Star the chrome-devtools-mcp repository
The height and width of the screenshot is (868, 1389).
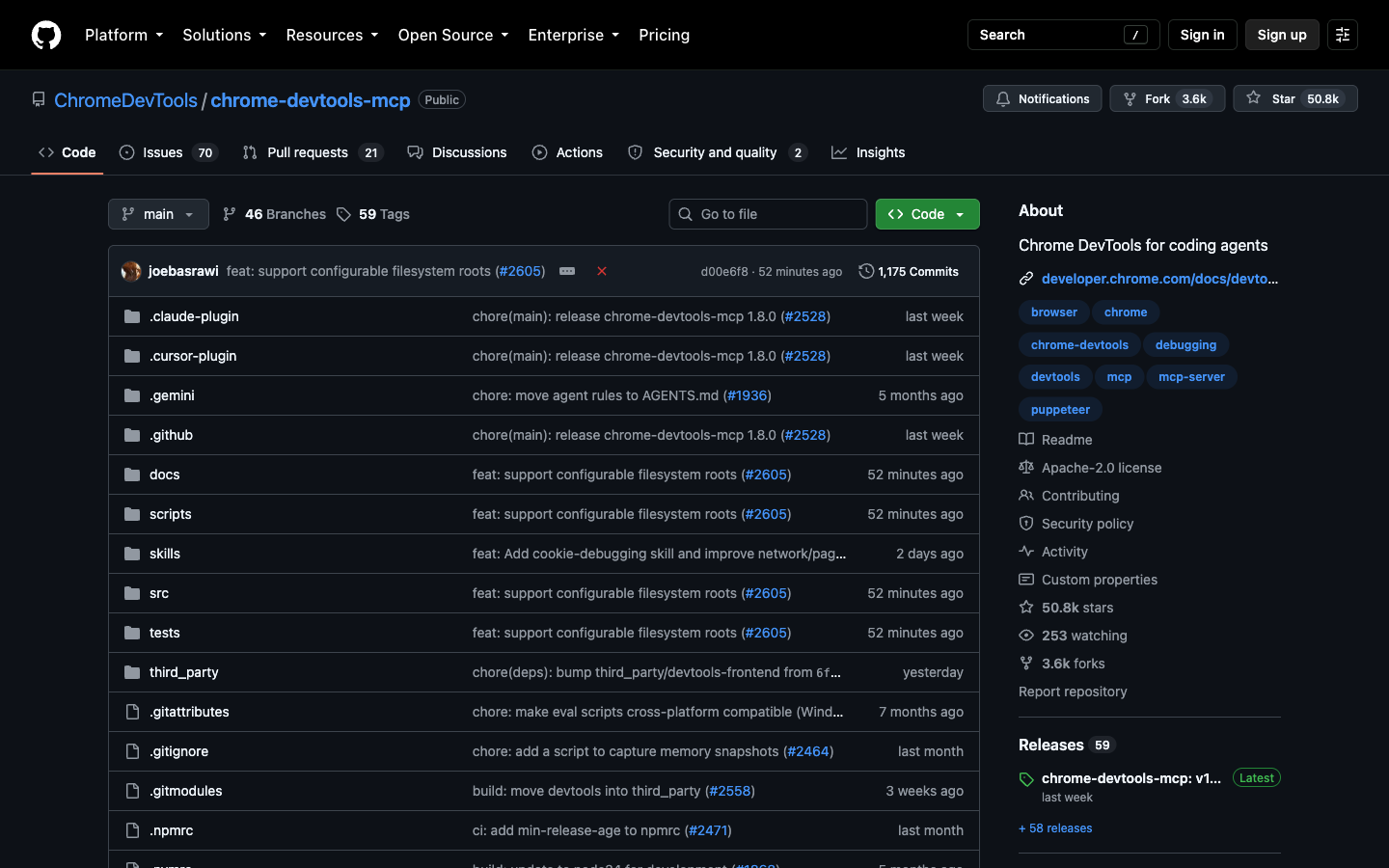pos(1295,98)
